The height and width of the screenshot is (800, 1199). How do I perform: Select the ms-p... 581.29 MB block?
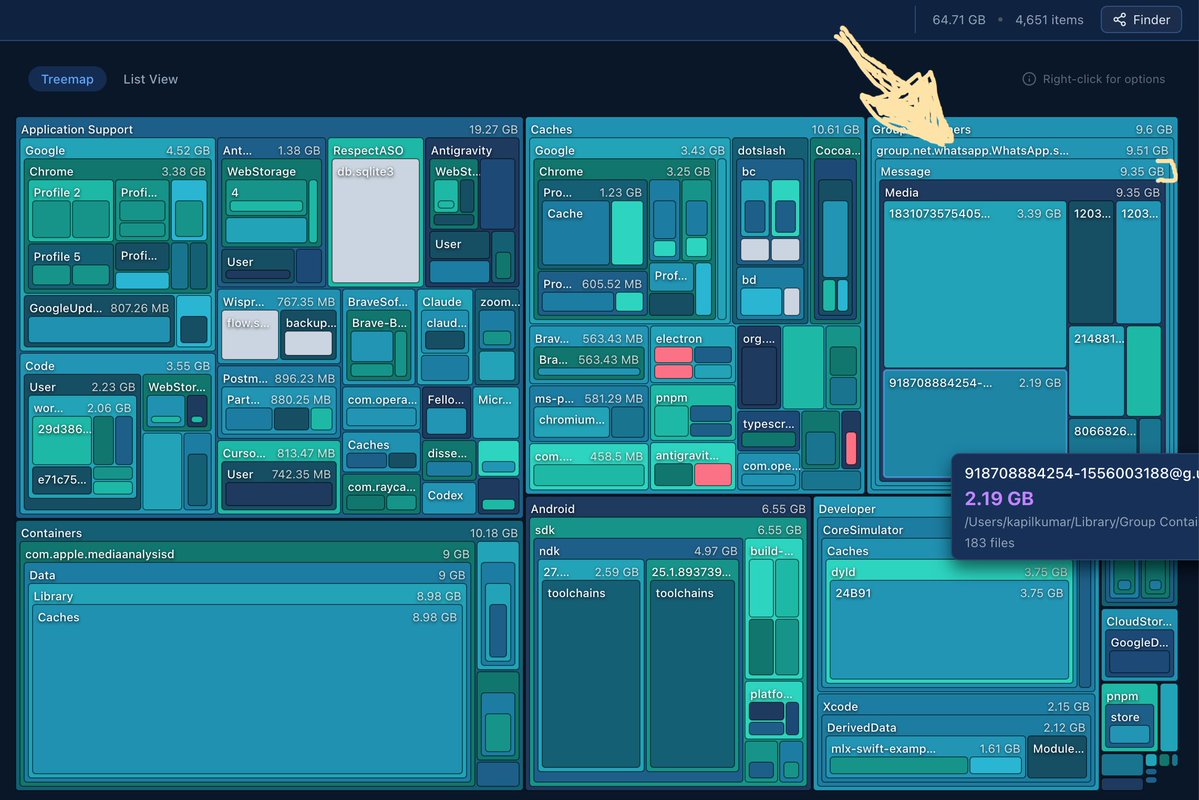[588, 398]
